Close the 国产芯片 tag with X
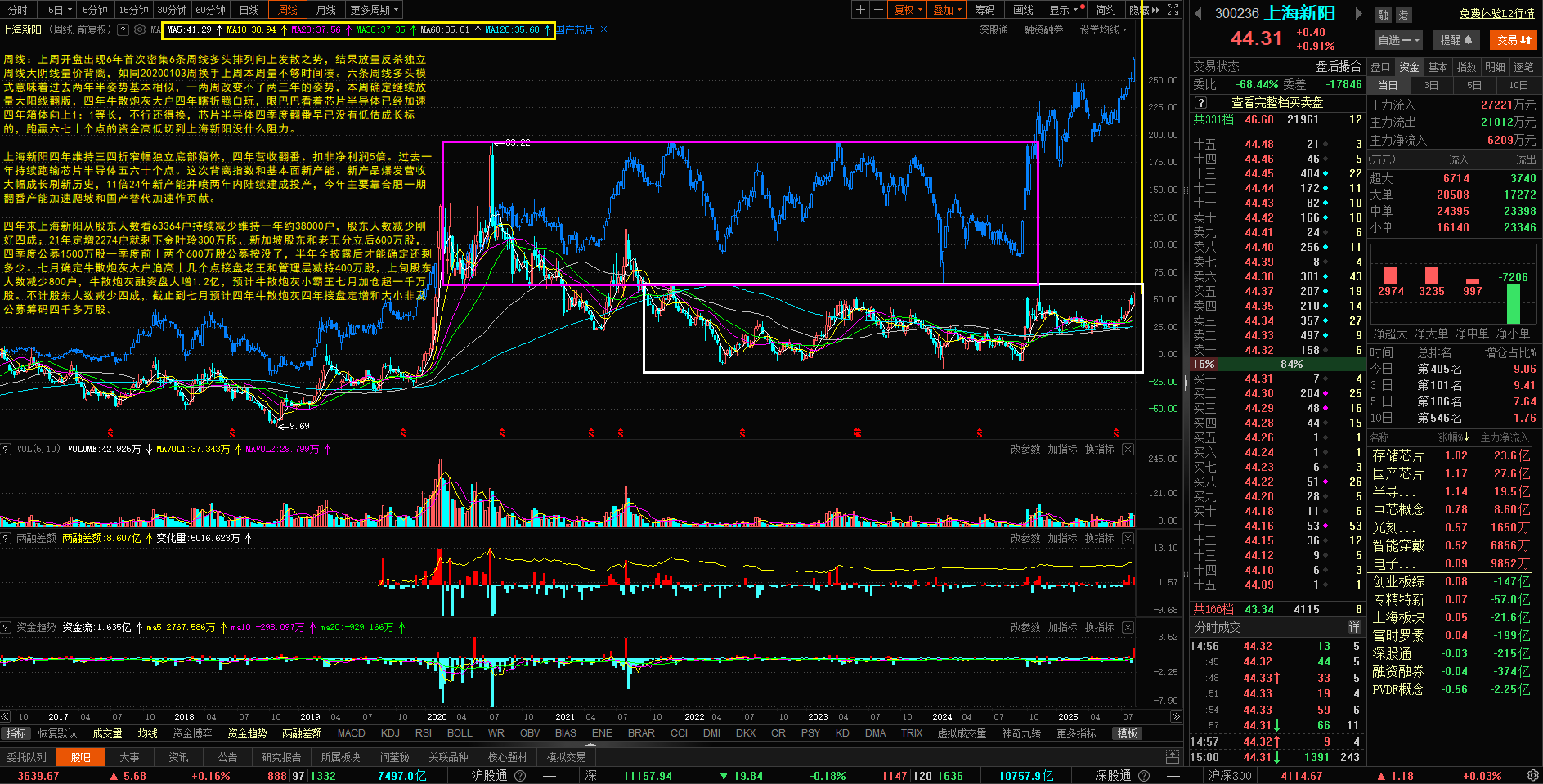The width and height of the screenshot is (1543, 784). point(603,29)
